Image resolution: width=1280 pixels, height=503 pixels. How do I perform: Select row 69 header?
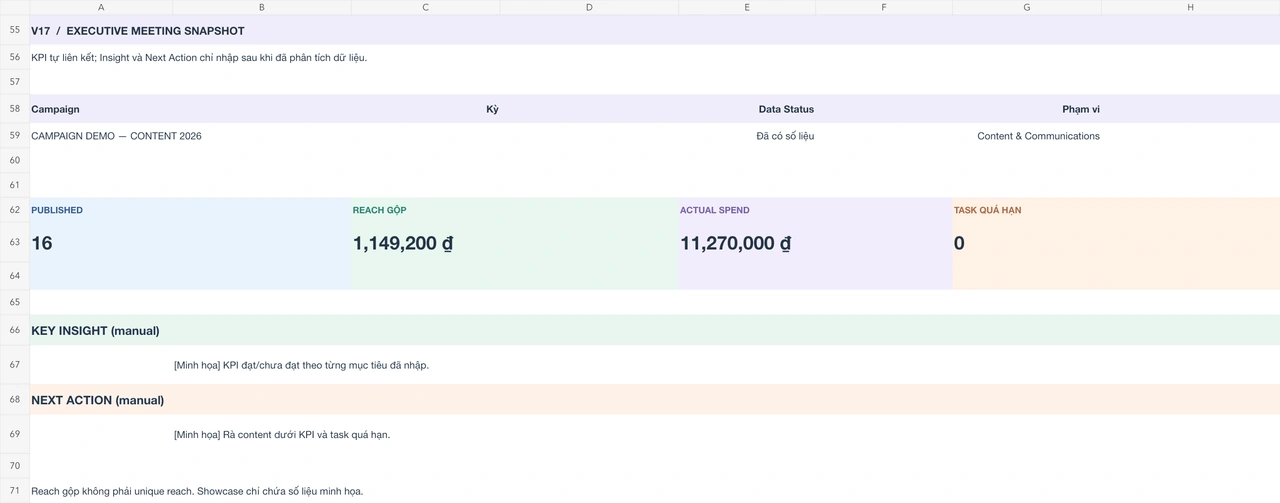(x=15, y=434)
